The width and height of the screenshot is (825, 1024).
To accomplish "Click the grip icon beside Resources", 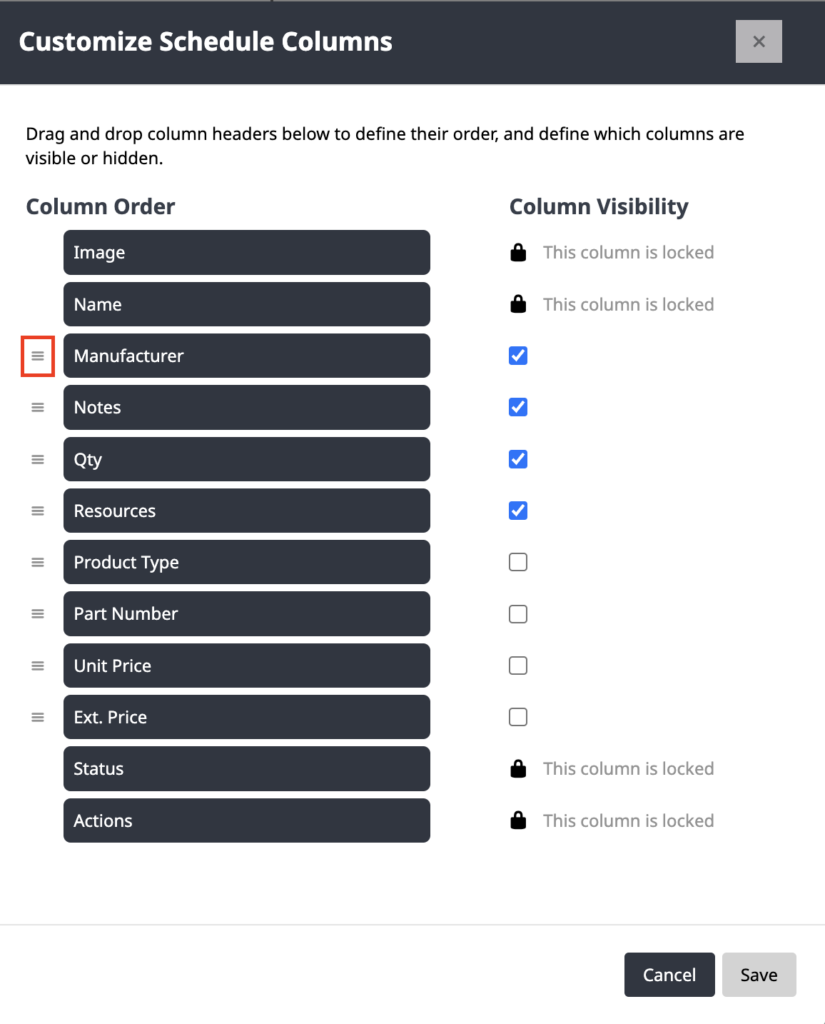I will (38, 511).
